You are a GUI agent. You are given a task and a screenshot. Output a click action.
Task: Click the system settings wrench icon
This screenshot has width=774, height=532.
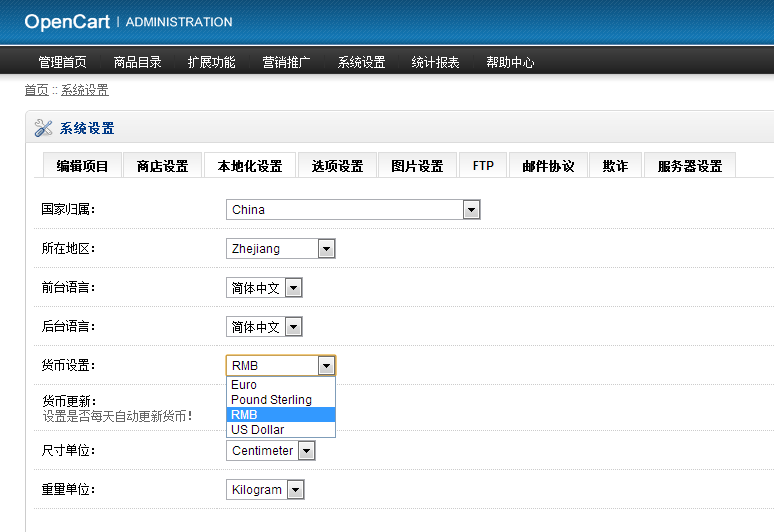[43, 128]
